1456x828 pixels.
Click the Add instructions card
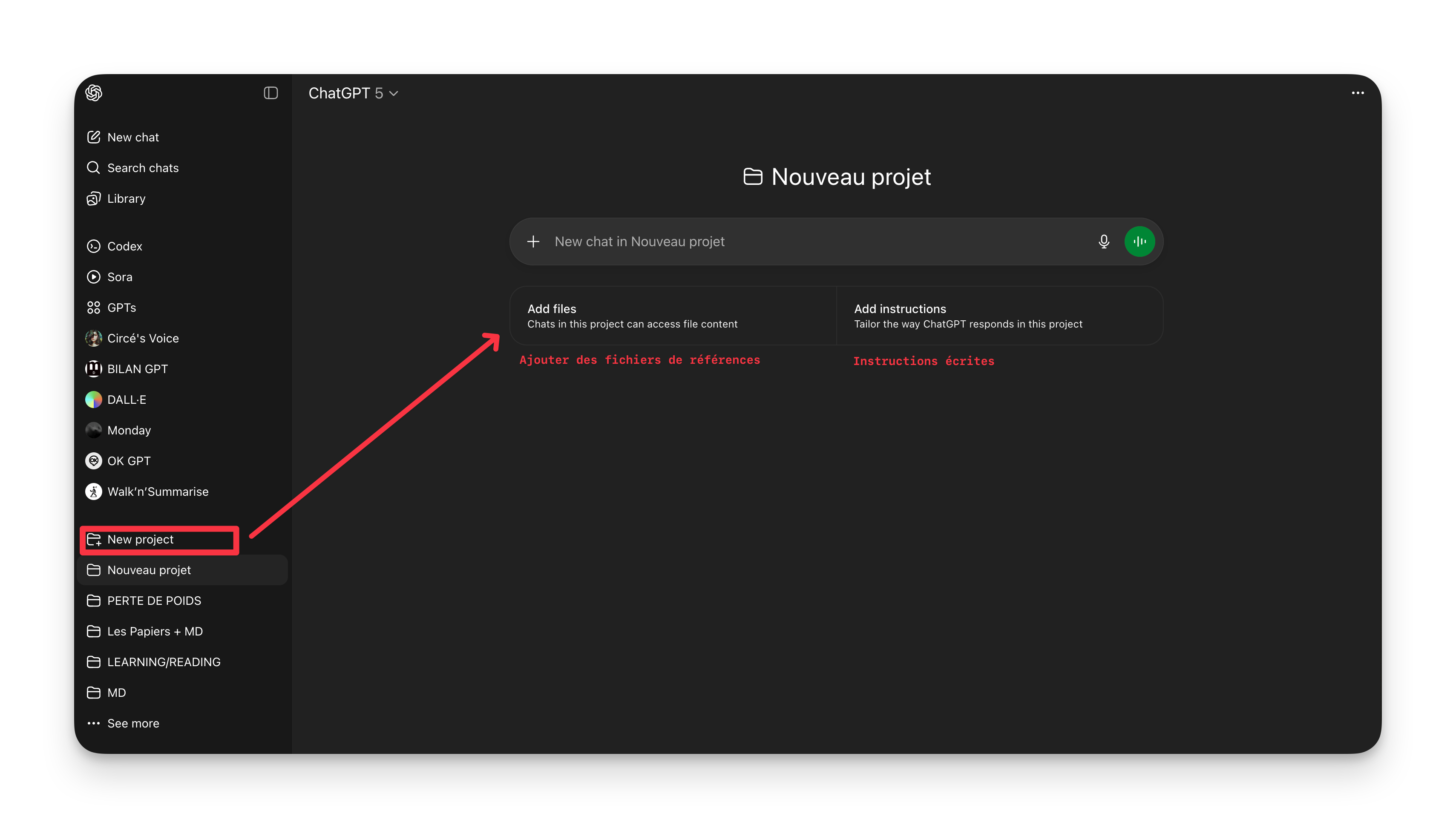coord(999,316)
